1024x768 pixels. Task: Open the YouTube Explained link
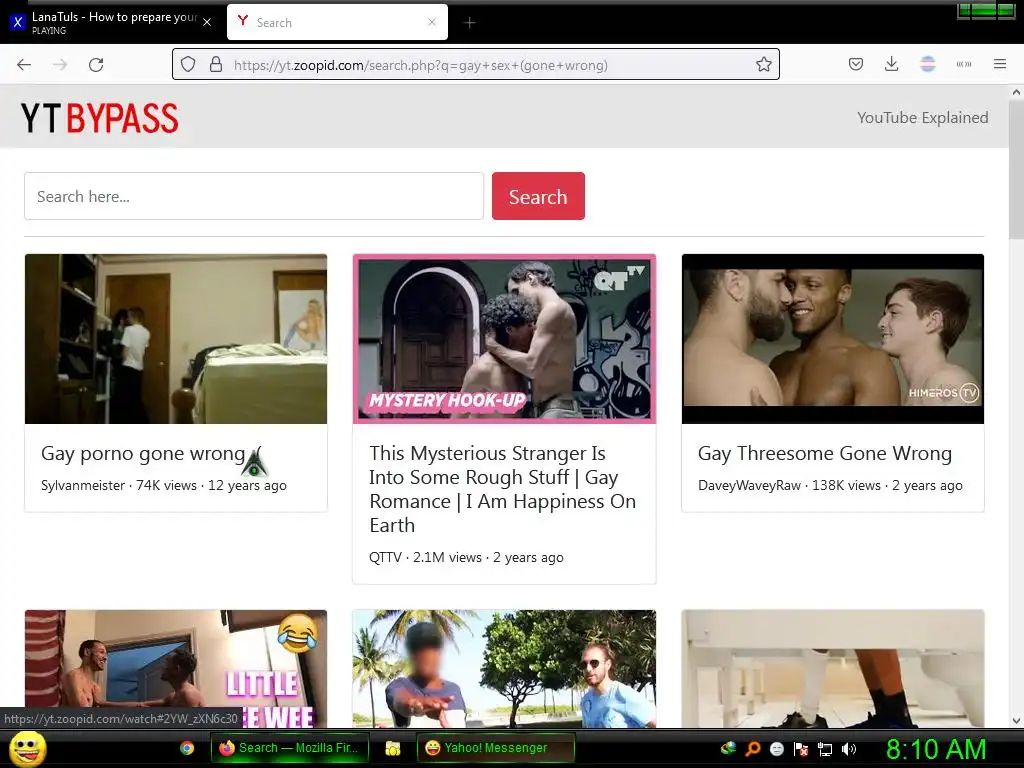(922, 118)
